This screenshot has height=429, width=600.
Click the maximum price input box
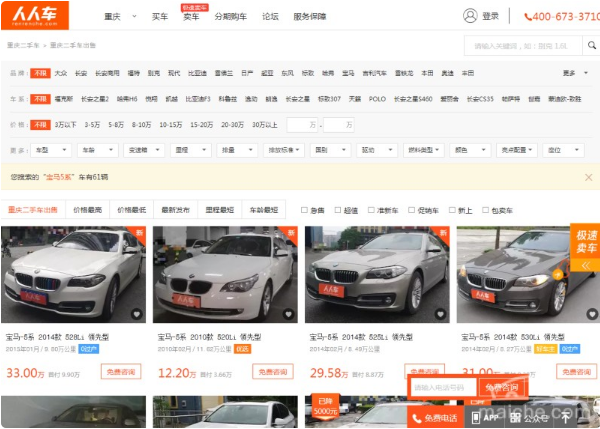[x=339, y=125]
